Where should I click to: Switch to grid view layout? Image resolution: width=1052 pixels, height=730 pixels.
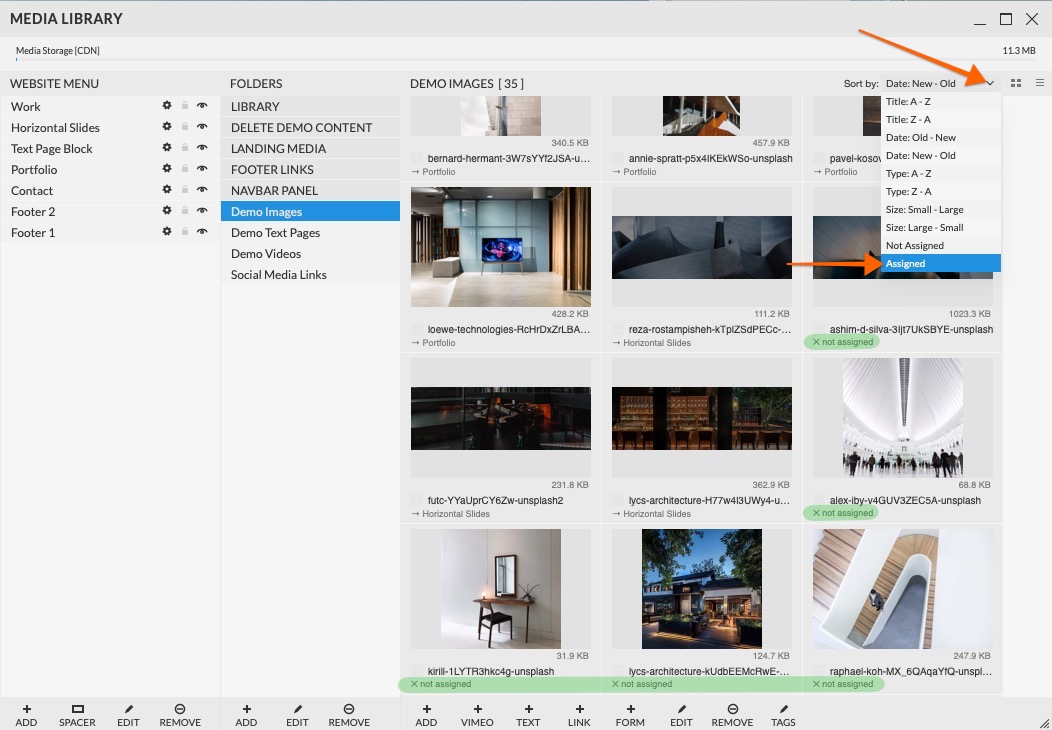[1016, 83]
